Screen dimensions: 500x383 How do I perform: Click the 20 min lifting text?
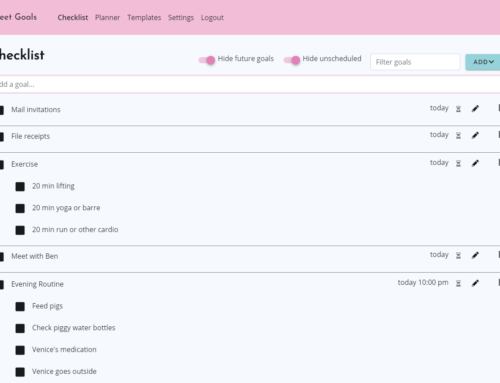coord(53,186)
